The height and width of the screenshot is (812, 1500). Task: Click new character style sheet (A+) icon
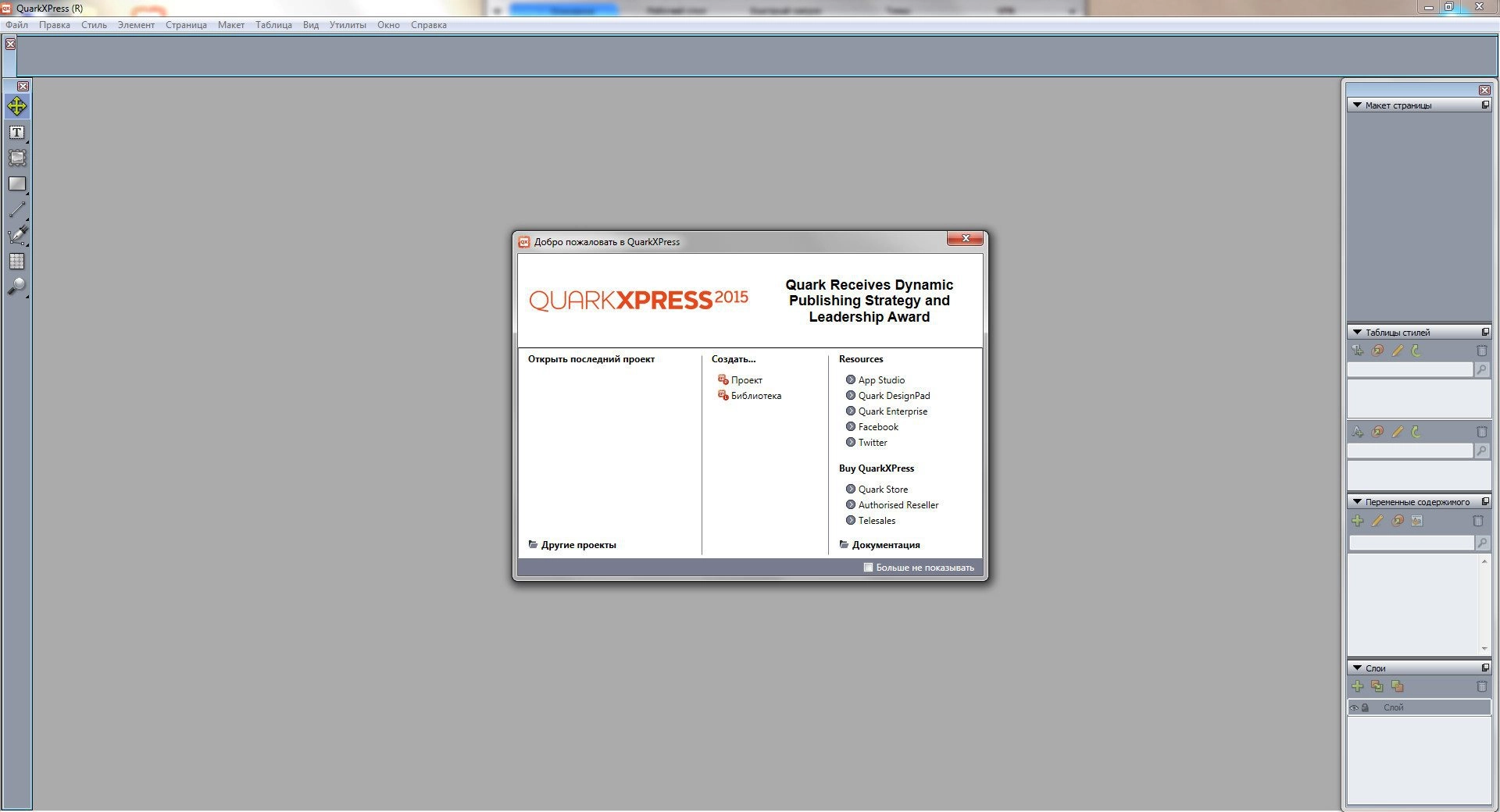click(x=1358, y=432)
